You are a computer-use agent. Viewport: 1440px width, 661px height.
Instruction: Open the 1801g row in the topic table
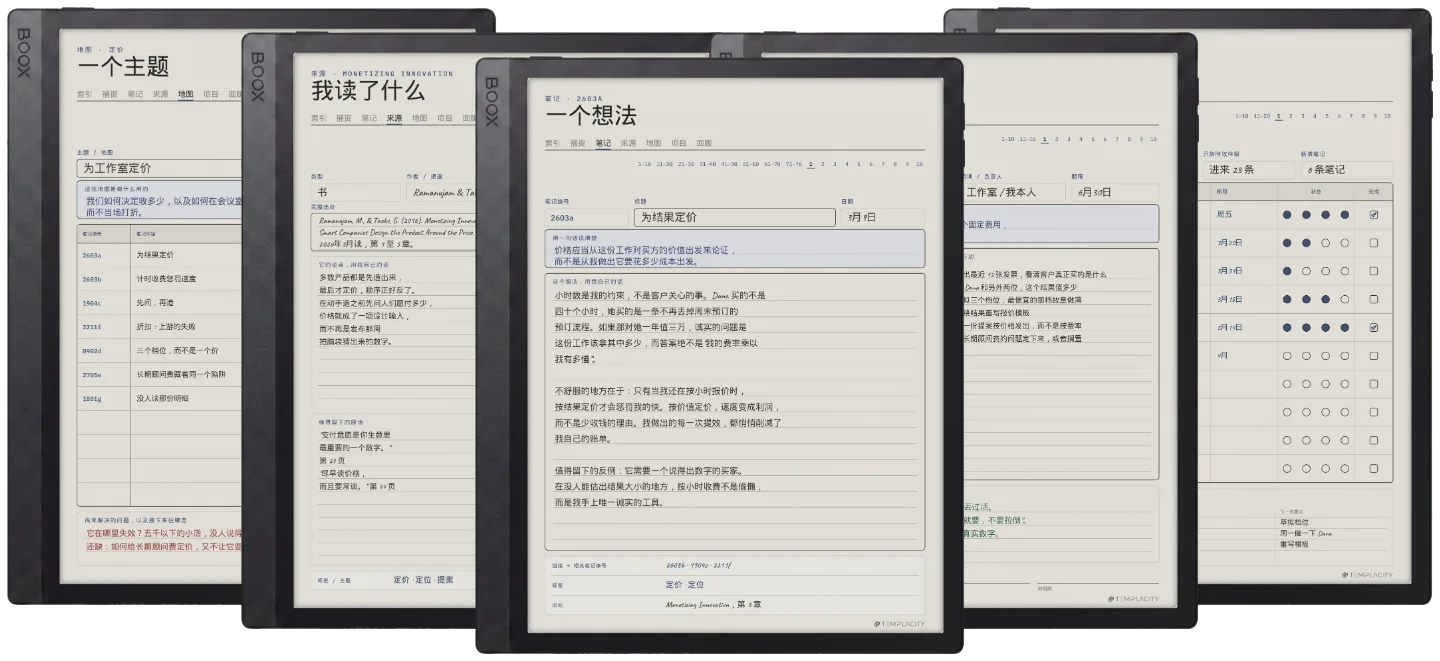coord(160,398)
